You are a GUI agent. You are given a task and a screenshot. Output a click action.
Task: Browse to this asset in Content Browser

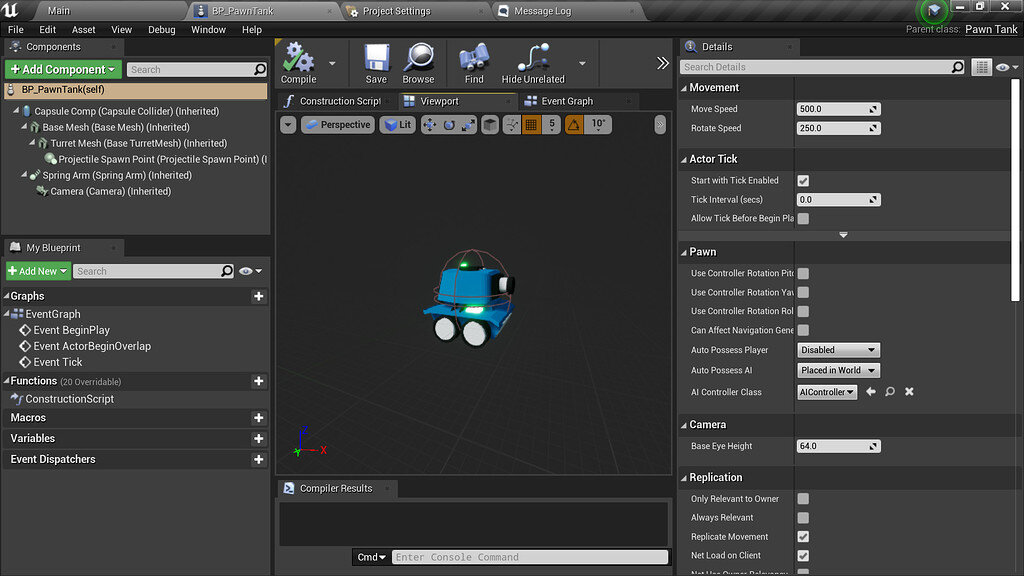point(419,62)
